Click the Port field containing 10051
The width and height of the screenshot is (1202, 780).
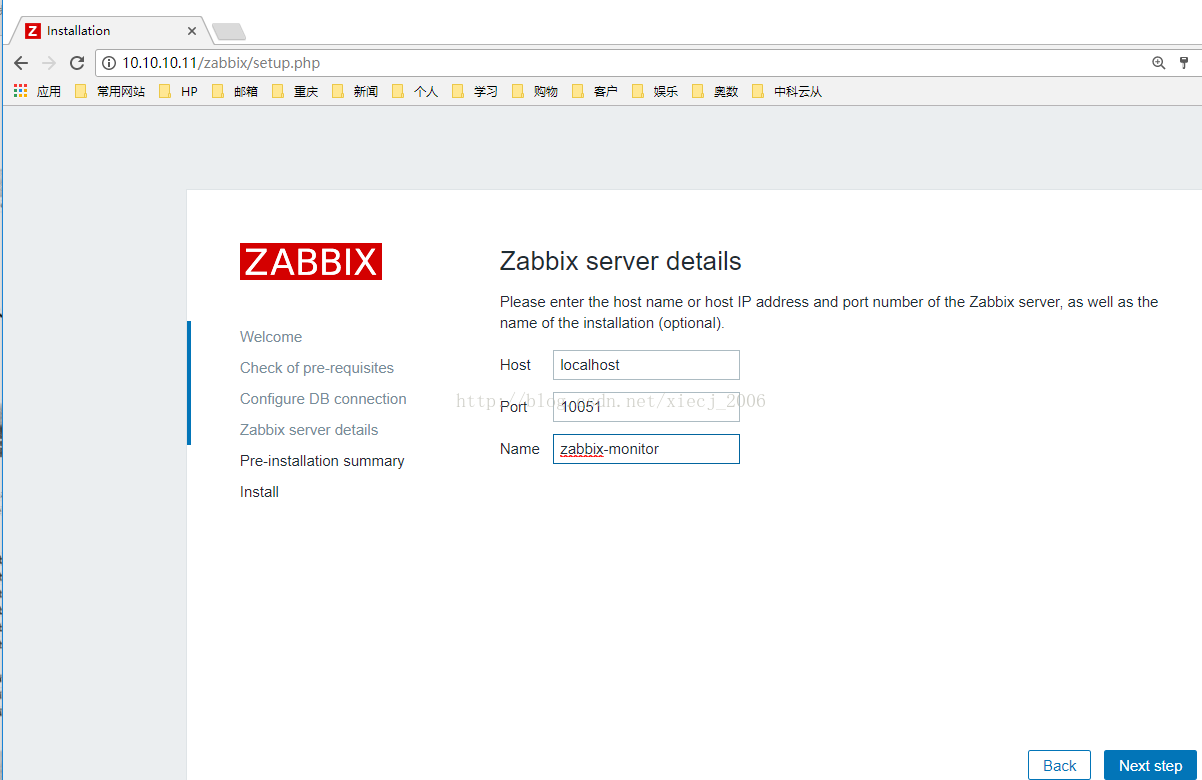(x=646, y=407)
